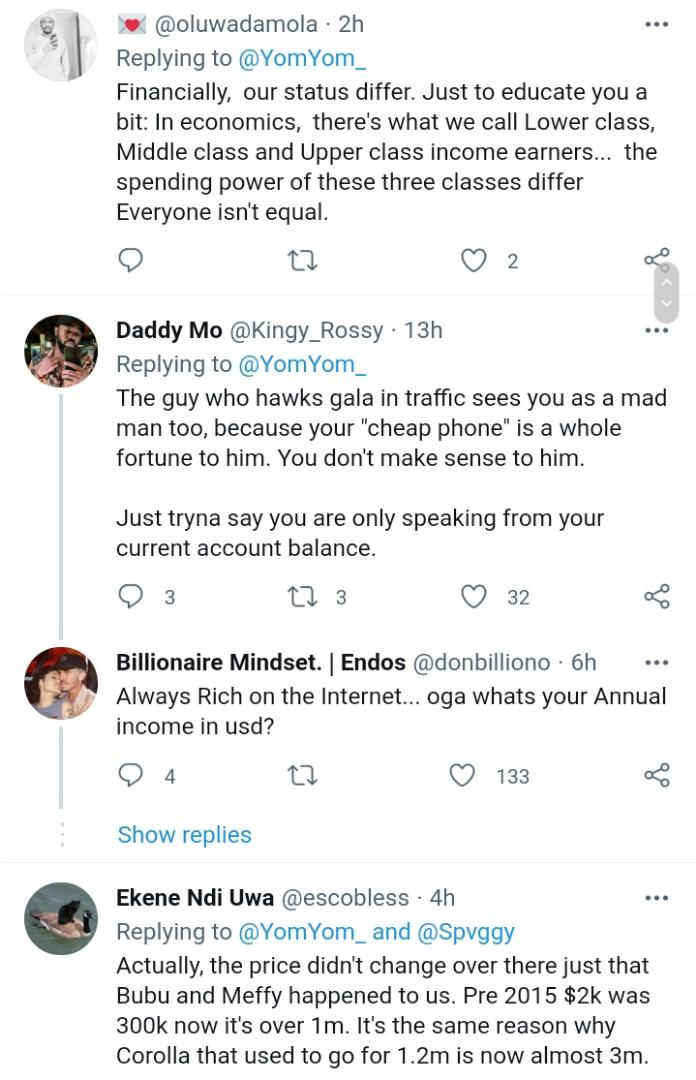Open more options on Ekene Ndi Uwa's tweet
Viewport: 696px width, 1080px height.
click(656, 898)
